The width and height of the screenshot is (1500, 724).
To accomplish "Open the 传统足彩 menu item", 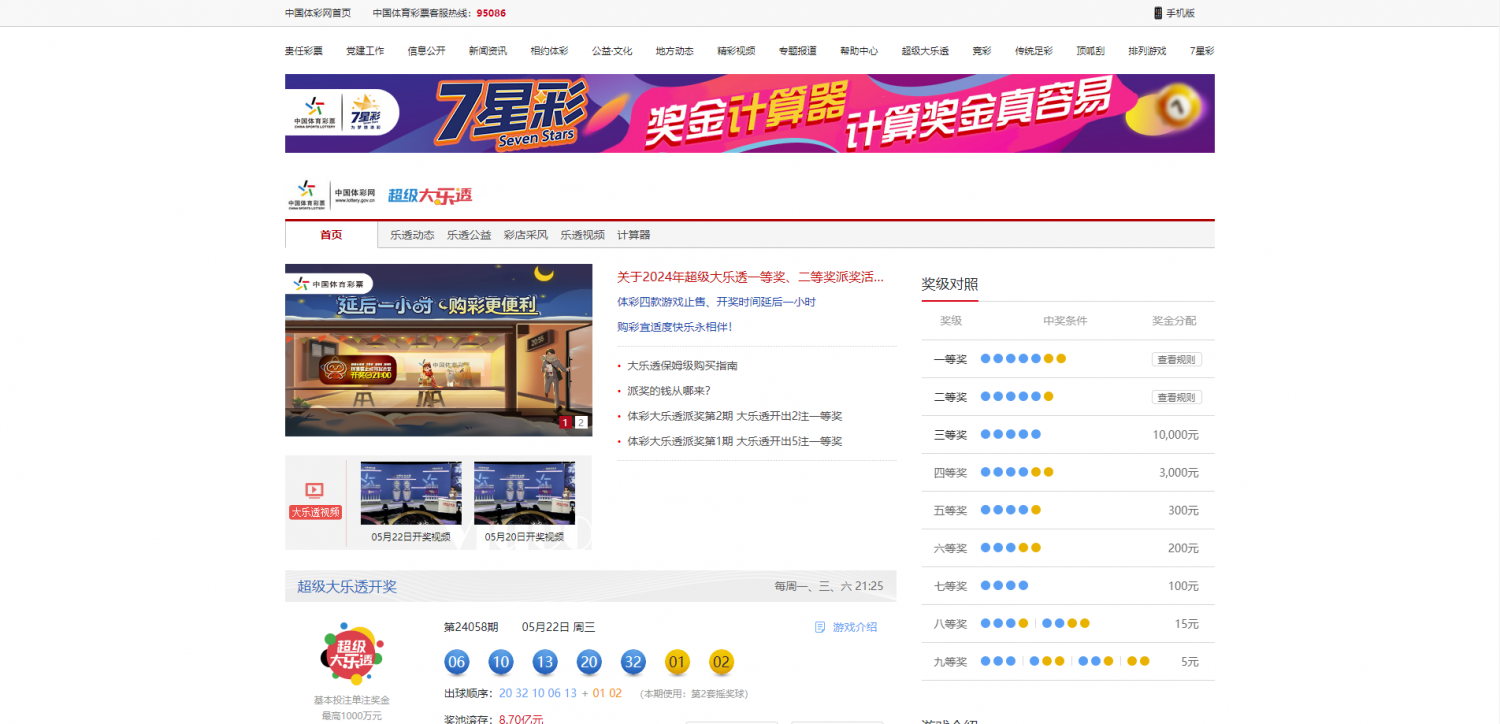I will coord(1034,51).
